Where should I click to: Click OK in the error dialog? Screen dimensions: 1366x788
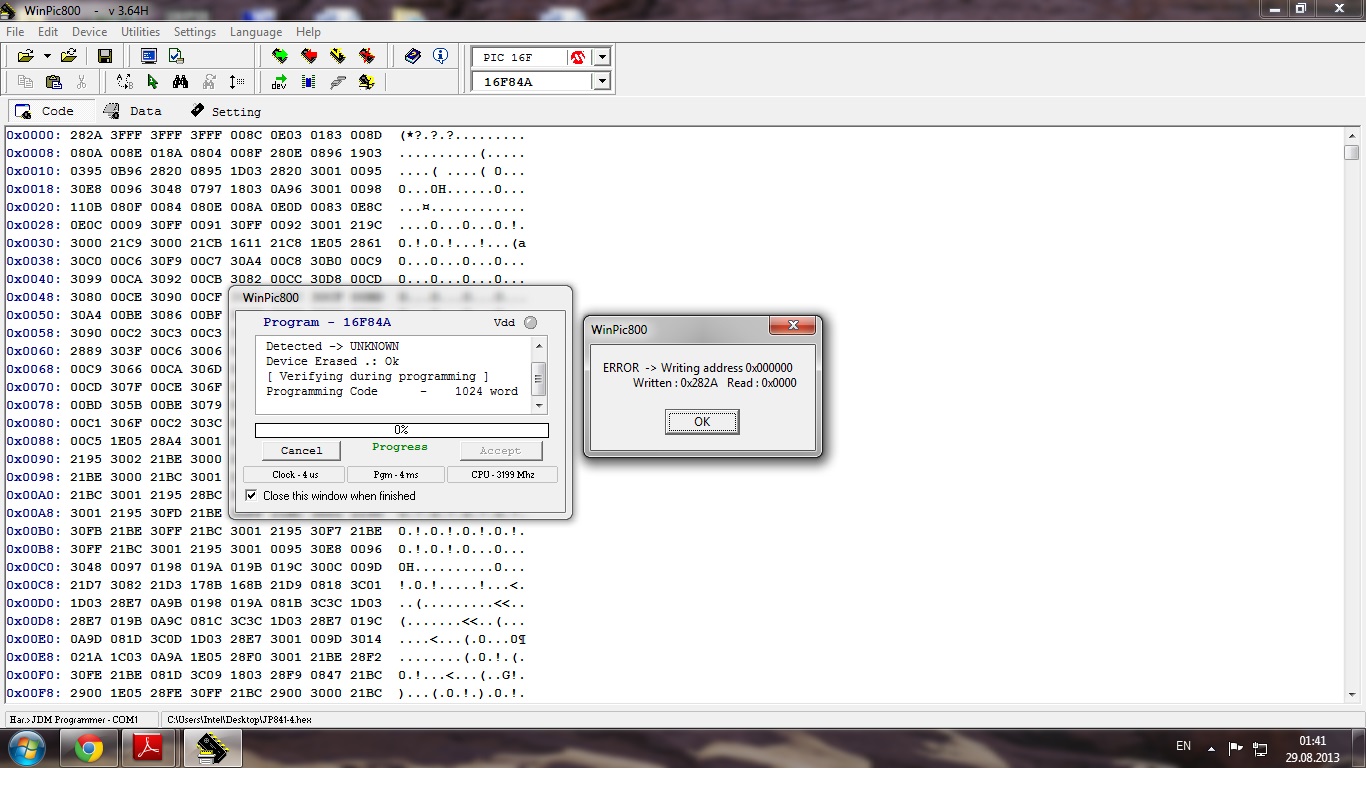pyautogui.click(x=702, y=422)
